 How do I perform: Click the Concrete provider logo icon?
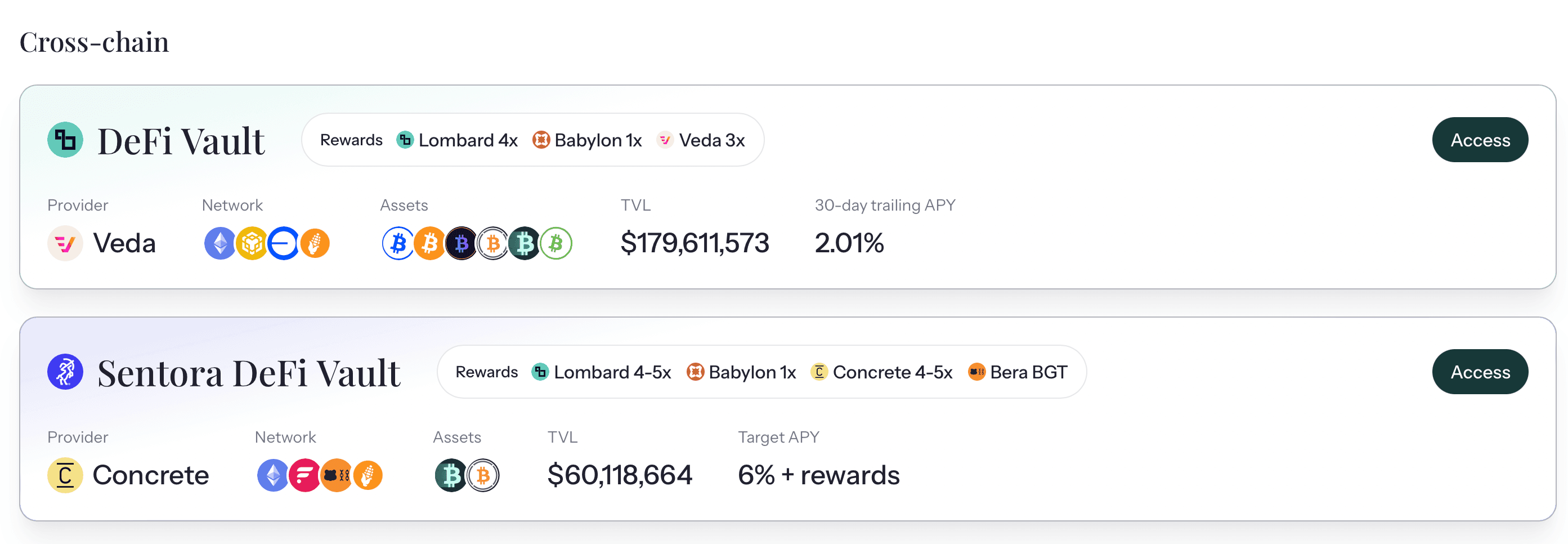tap(65, 475)
